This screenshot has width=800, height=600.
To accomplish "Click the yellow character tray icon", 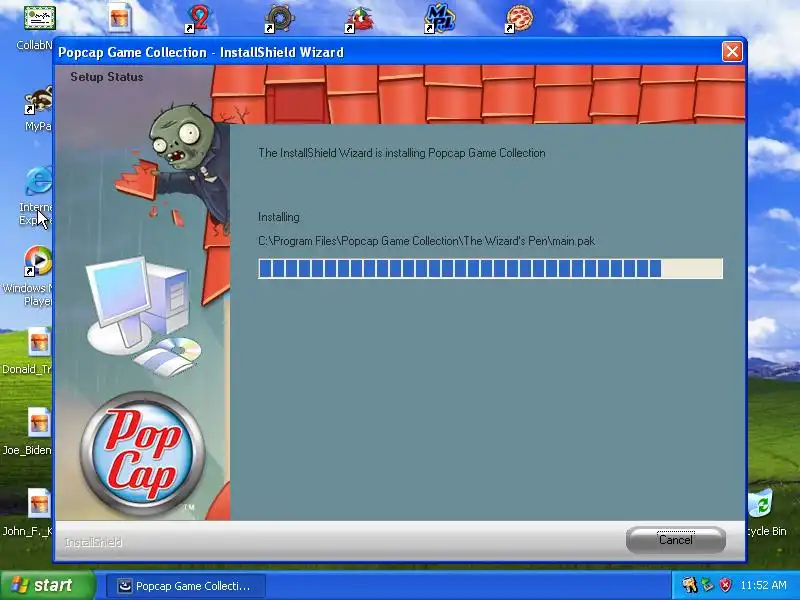I will pos(689,585).
